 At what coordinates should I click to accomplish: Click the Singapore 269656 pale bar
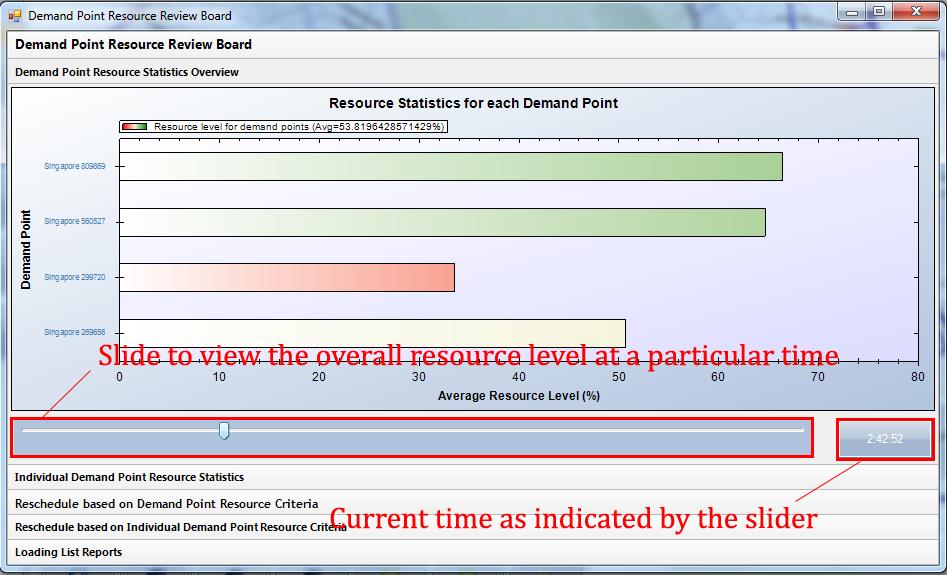click(373, 333)
